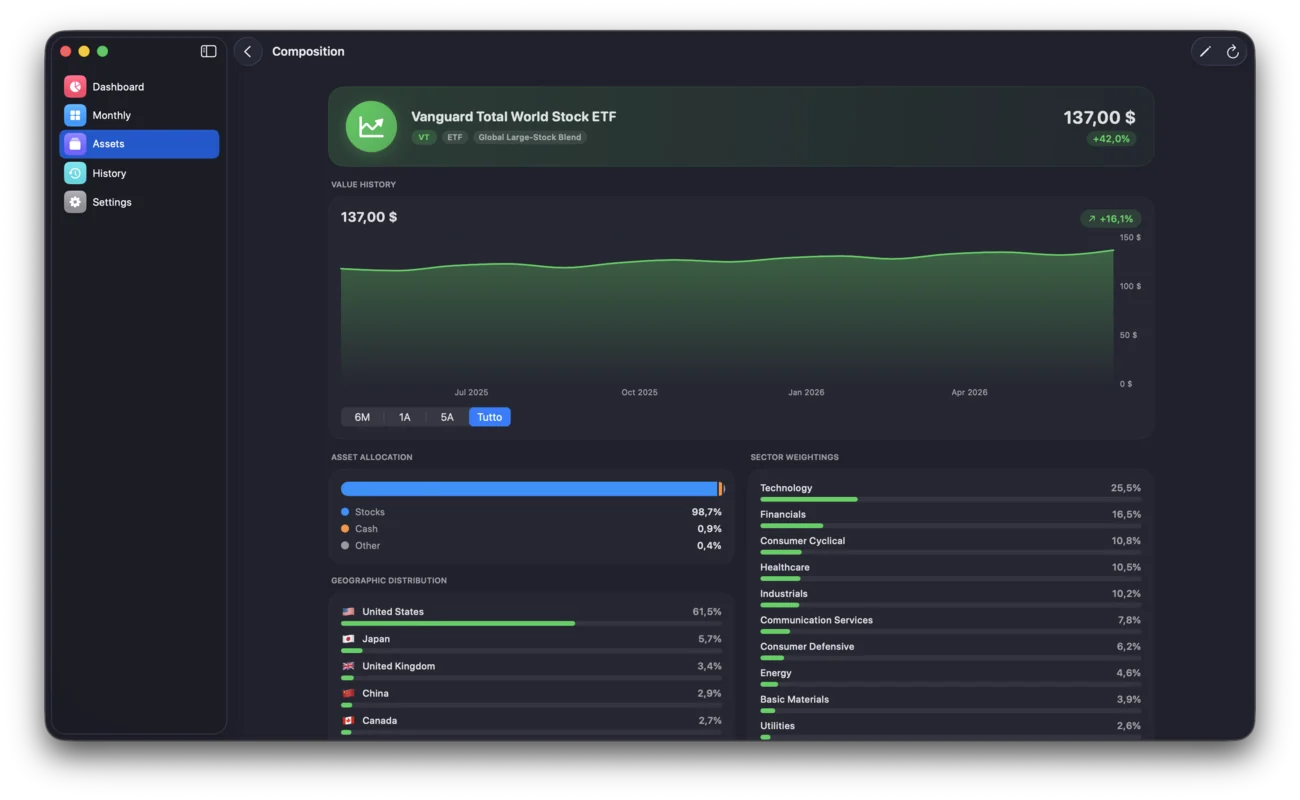This screenshot has height=800, width=1300.
Task: Click the orange Cash legend dot
Action: [345, 529]
